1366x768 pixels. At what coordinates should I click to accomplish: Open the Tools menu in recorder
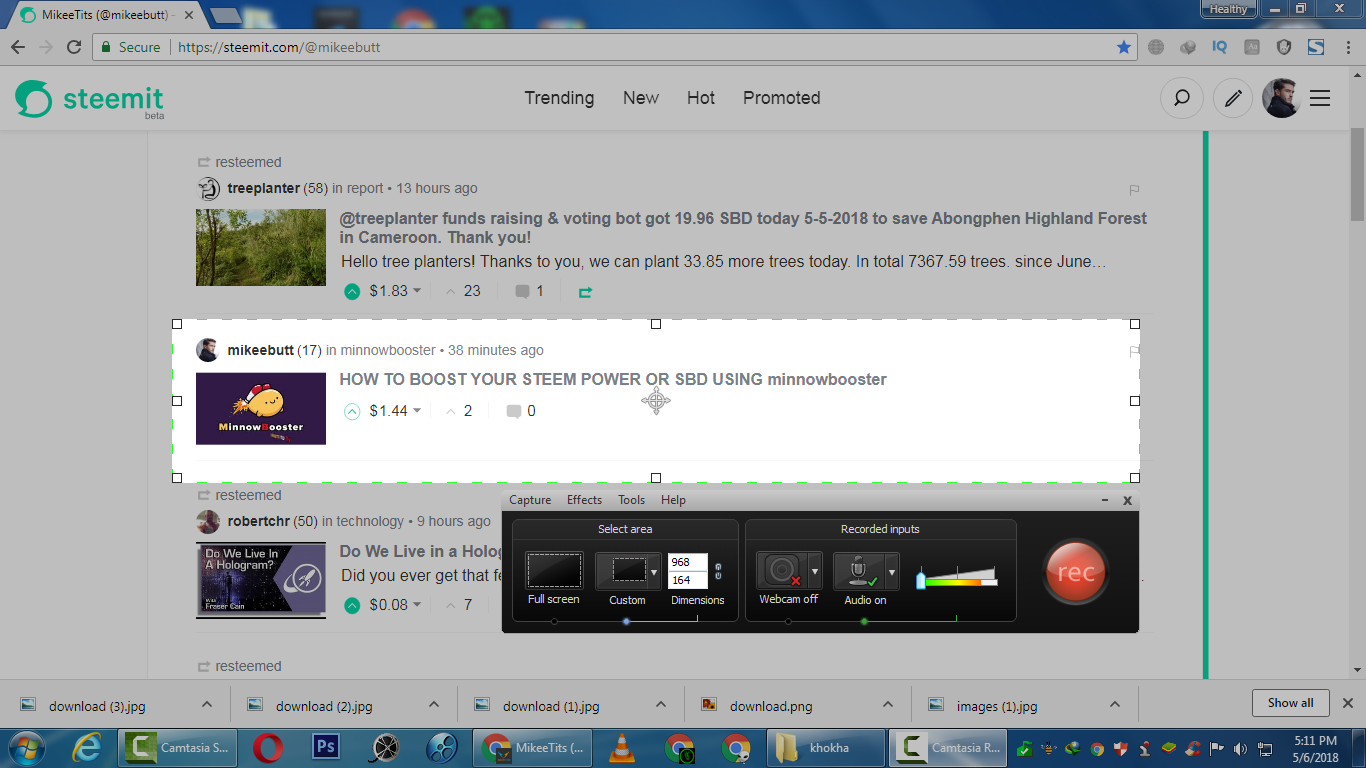click(631, 500)
